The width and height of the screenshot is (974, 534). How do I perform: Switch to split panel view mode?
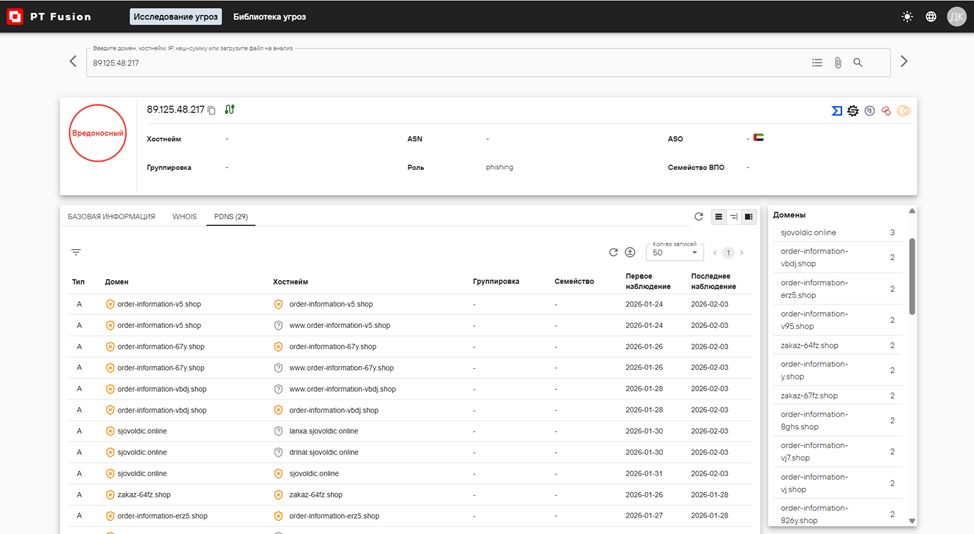tap(748, 217)
